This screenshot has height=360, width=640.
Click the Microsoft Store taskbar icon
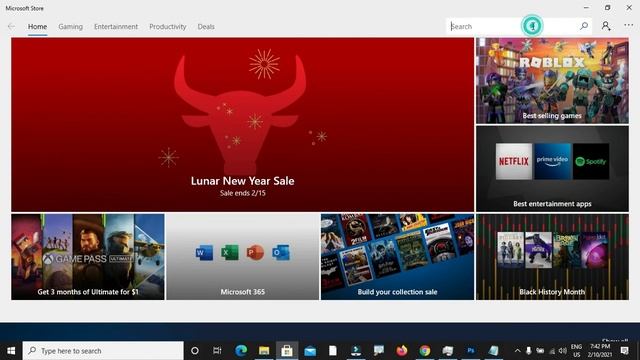pyautogui.click(x=287, y=351)
